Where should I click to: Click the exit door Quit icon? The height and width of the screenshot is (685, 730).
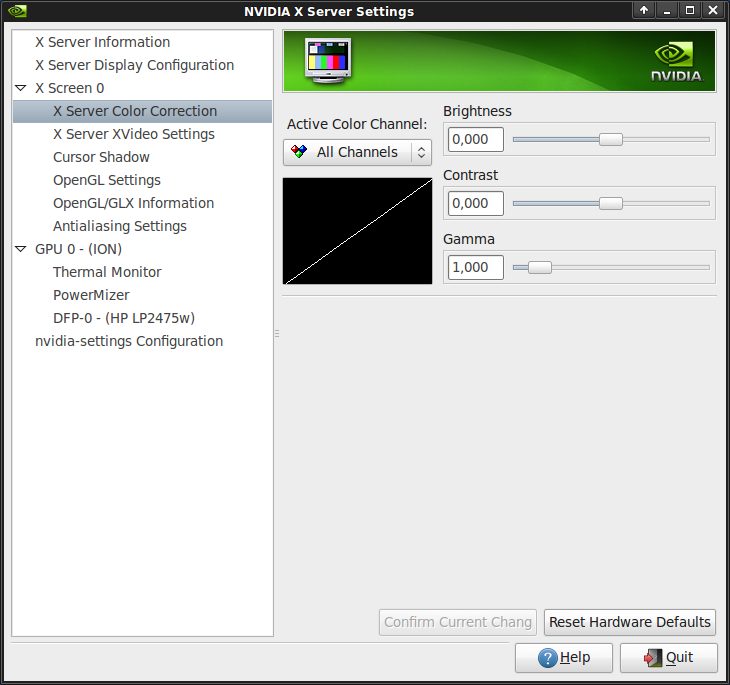click(653, 658)
